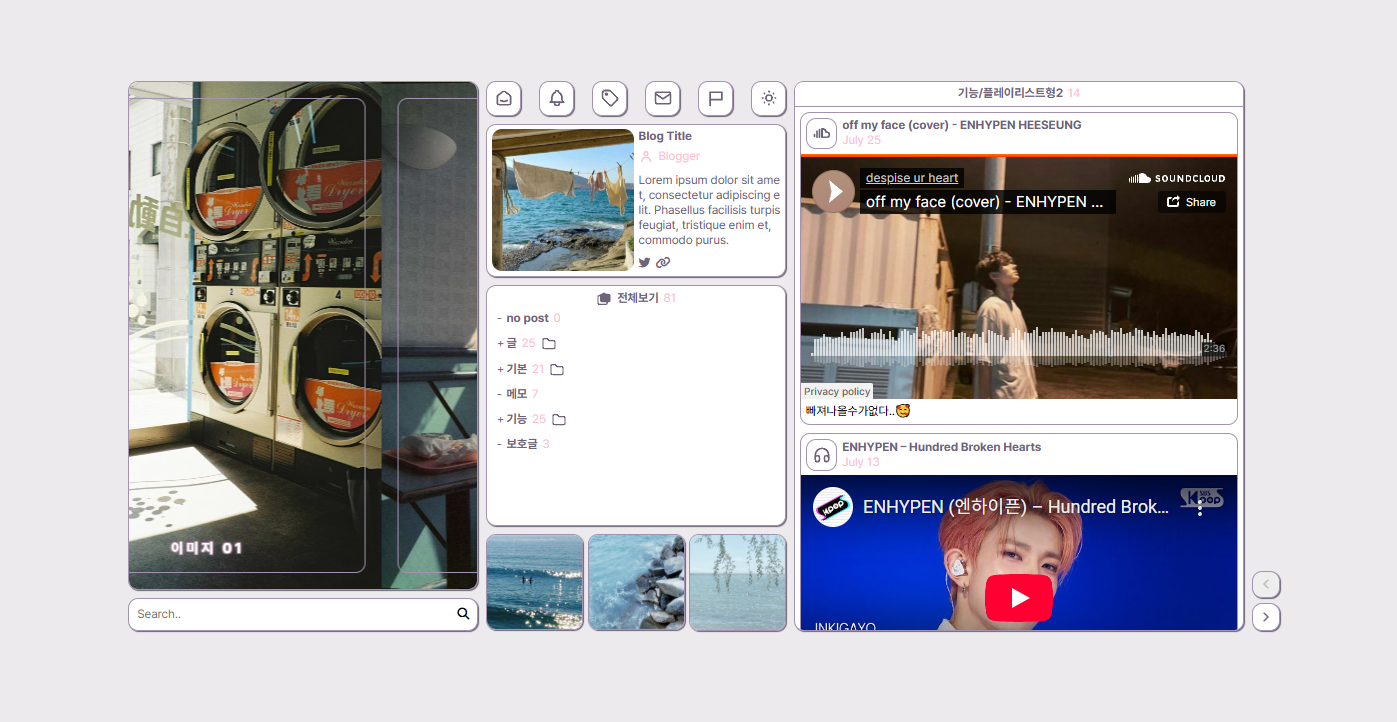The width and height of the screenshot is (1397, 722).
Task: Go to previous page arrow
Action: point(1266,584)
